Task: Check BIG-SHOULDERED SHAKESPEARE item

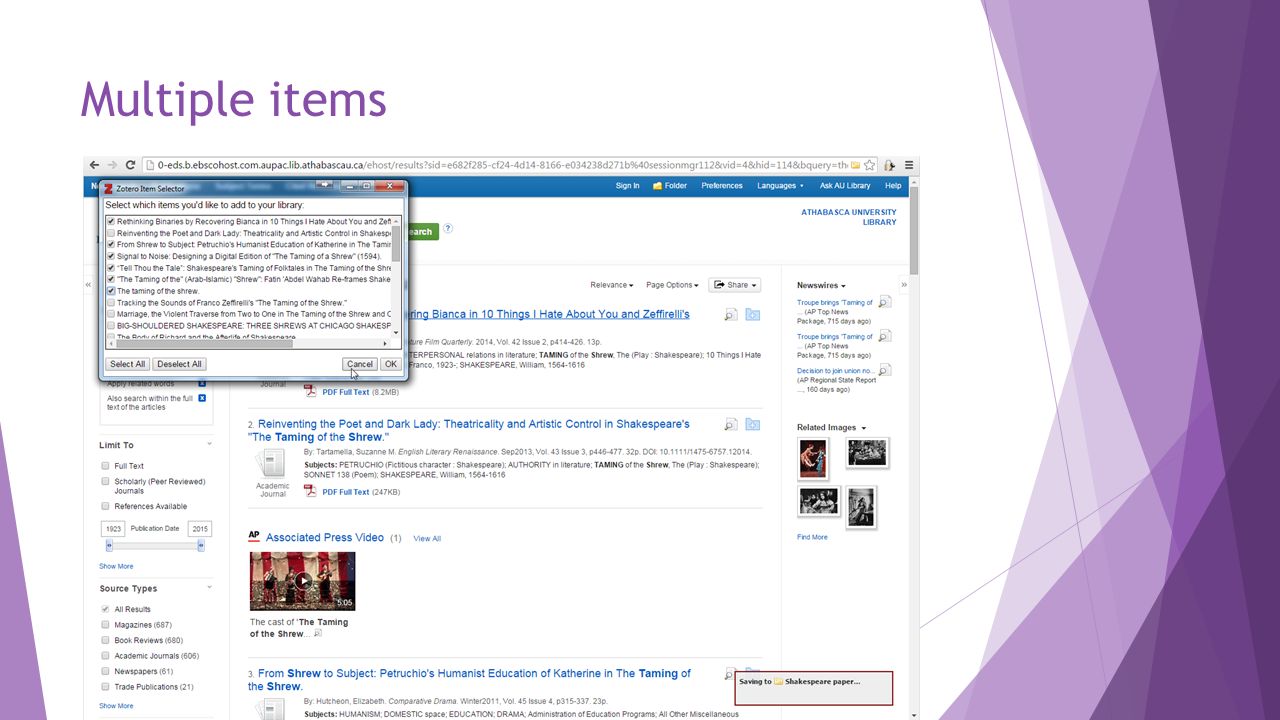Action: point(111,326)
